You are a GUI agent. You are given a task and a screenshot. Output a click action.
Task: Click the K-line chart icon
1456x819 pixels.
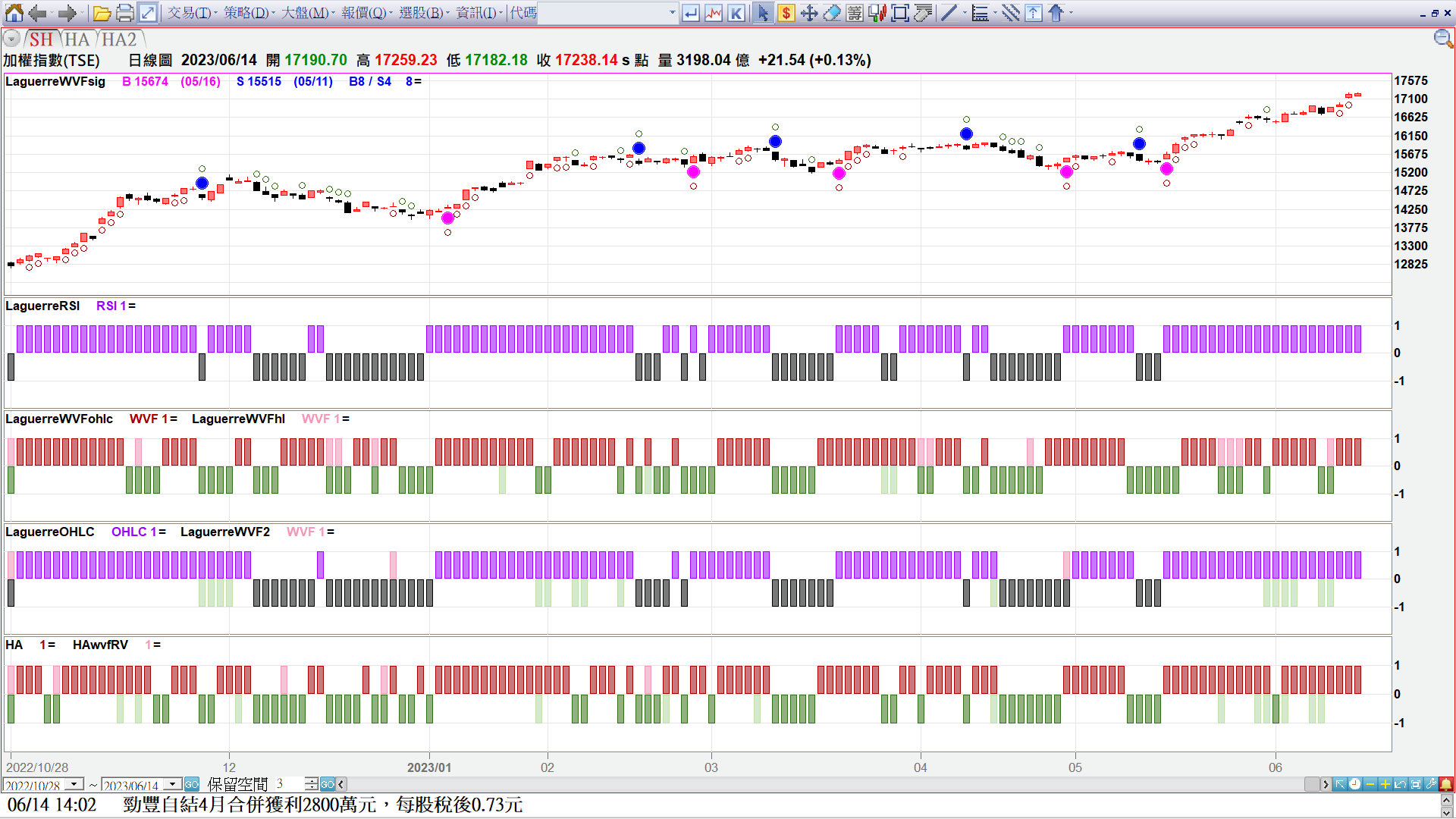tap(736, 13)
